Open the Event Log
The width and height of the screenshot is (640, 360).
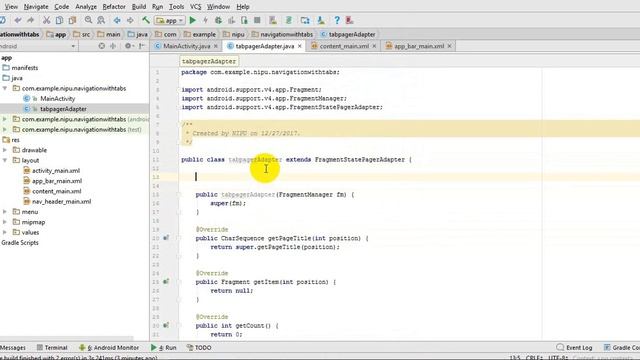click(574, 347)
